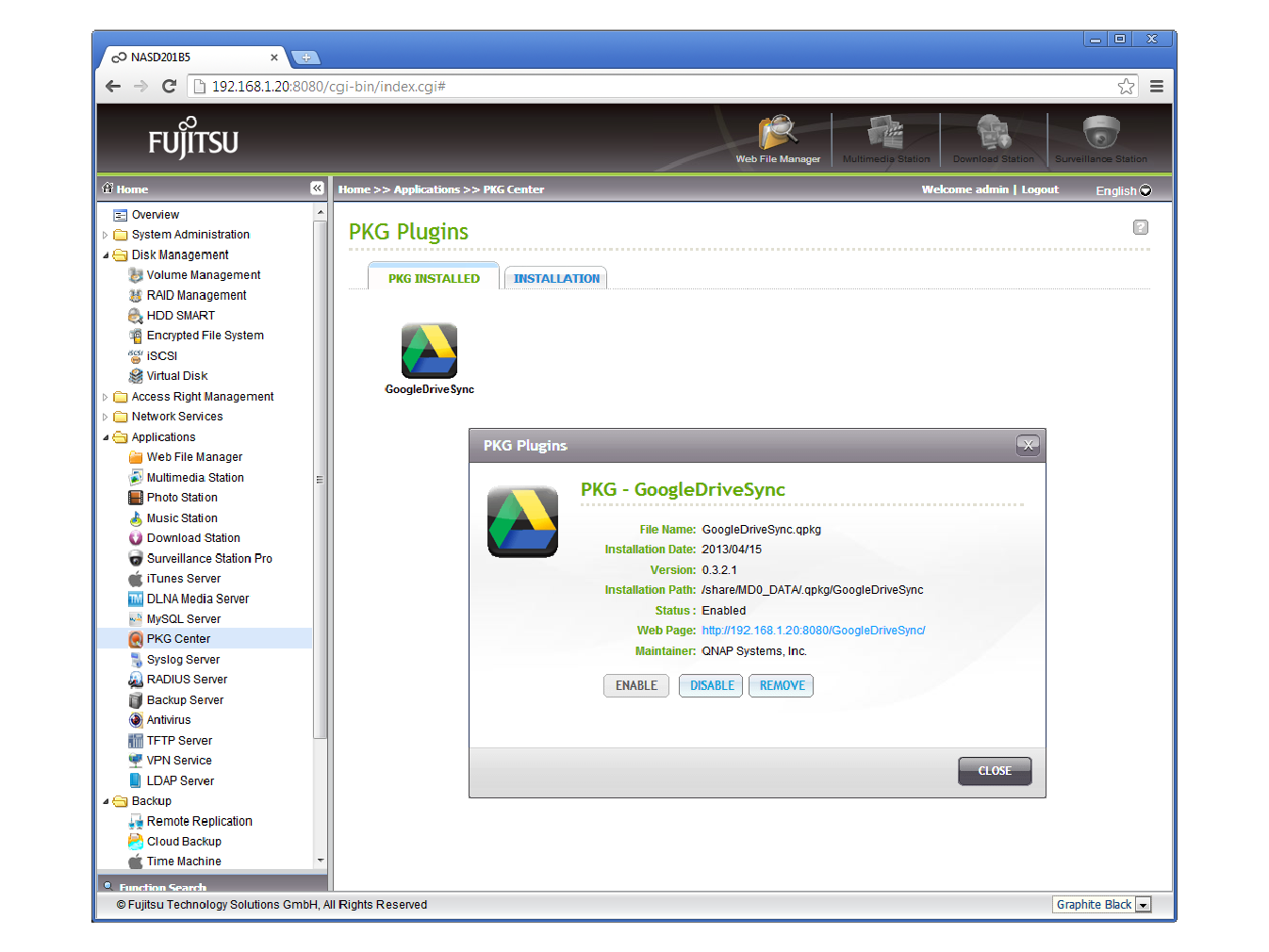Screen dimensions: 1269x952
Task: Click the Virtual Disk icon
Action: tap(136, 376)
